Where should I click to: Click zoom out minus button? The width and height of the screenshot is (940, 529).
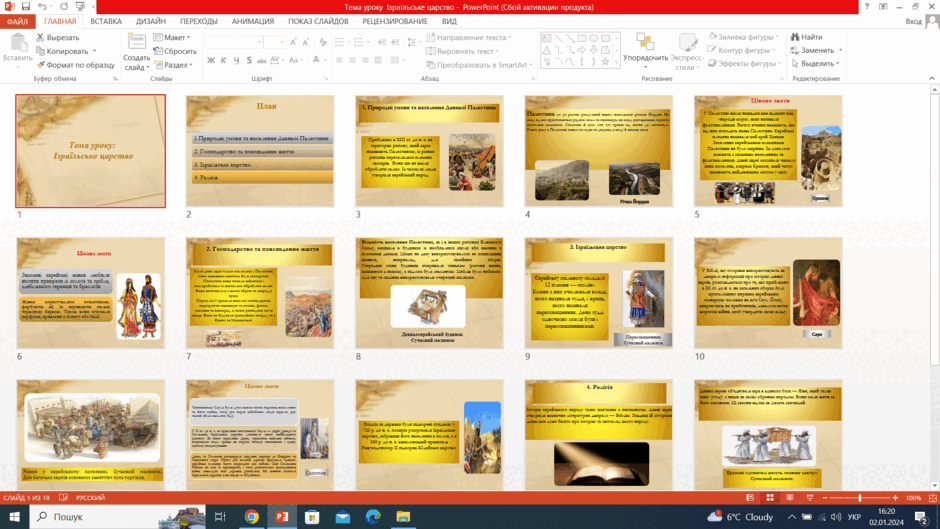point(825,498)
